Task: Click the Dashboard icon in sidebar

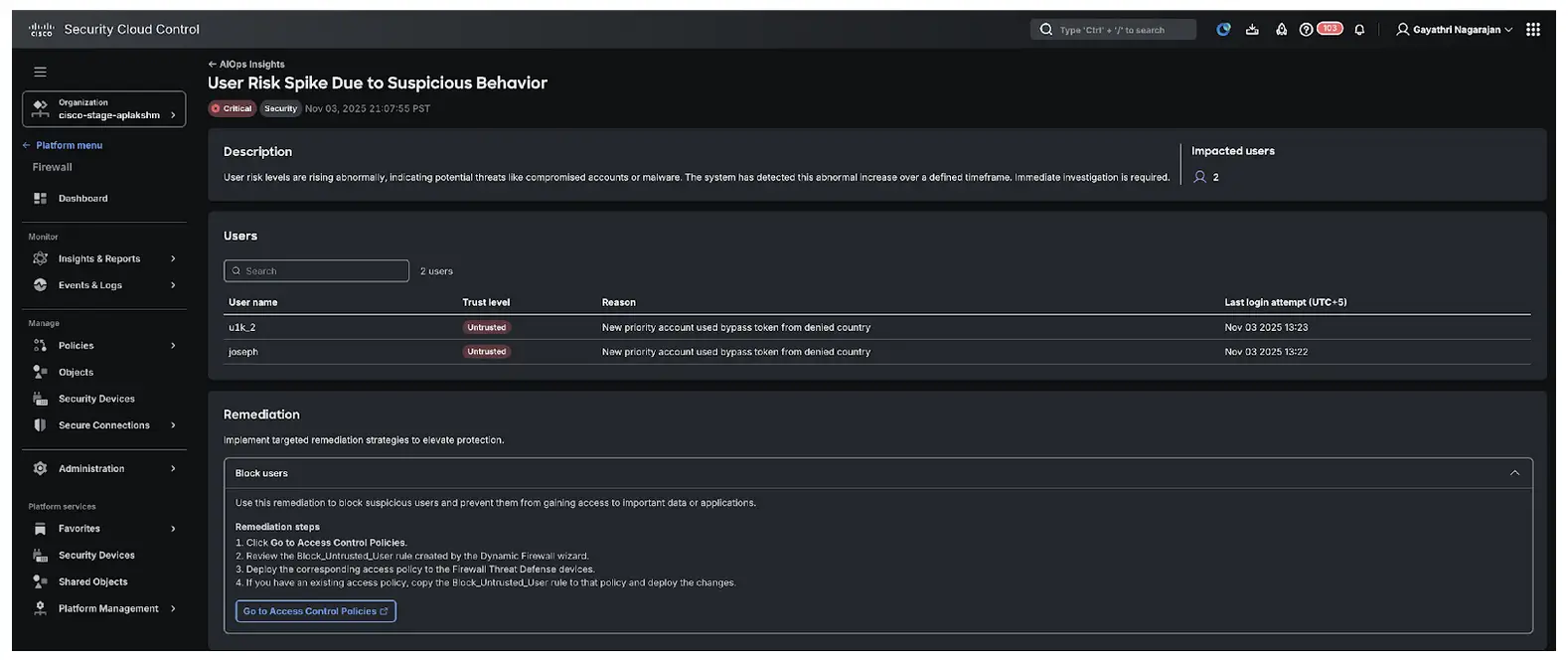Action: point(41,199)
